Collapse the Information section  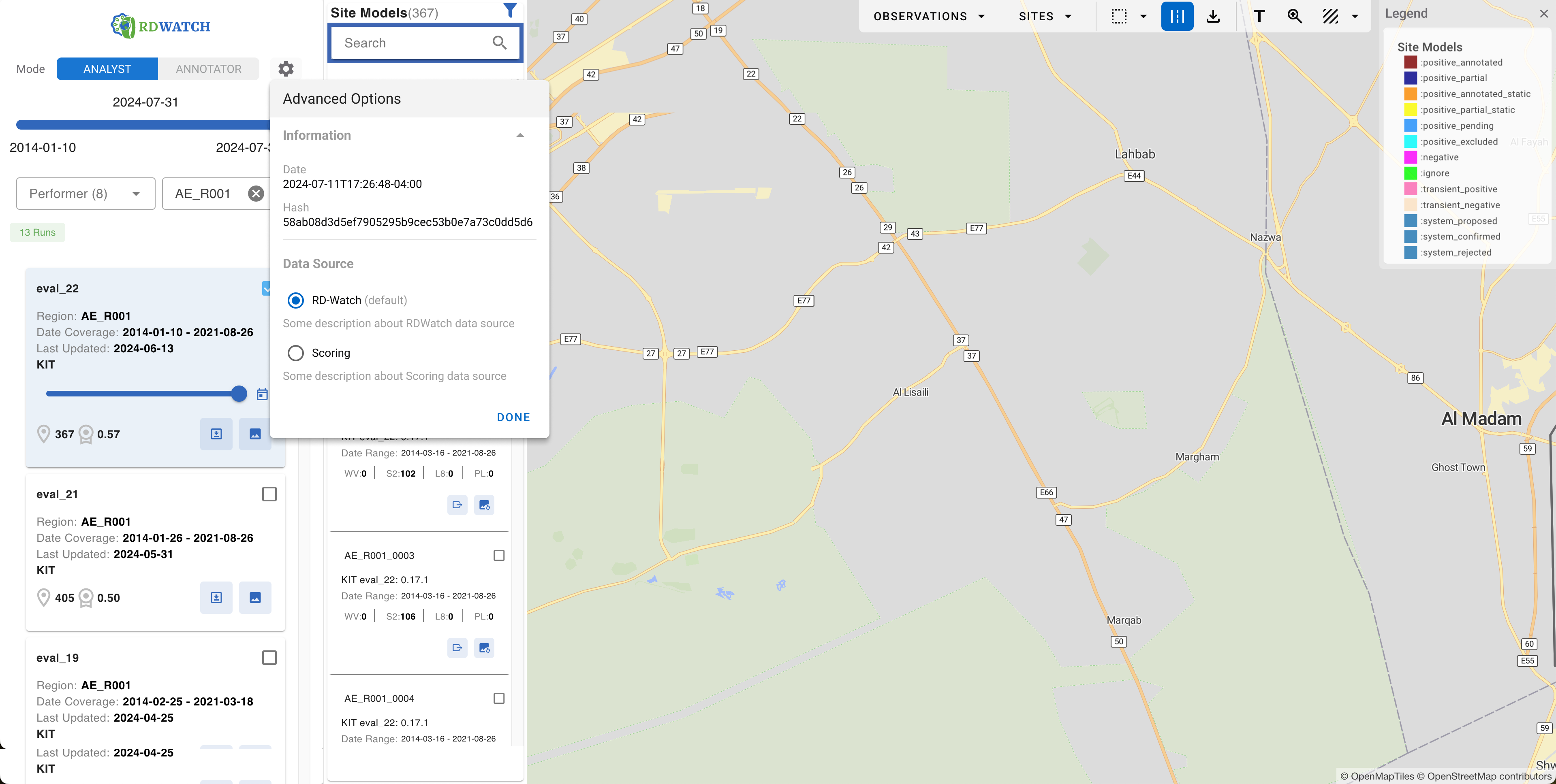(520, 135)
